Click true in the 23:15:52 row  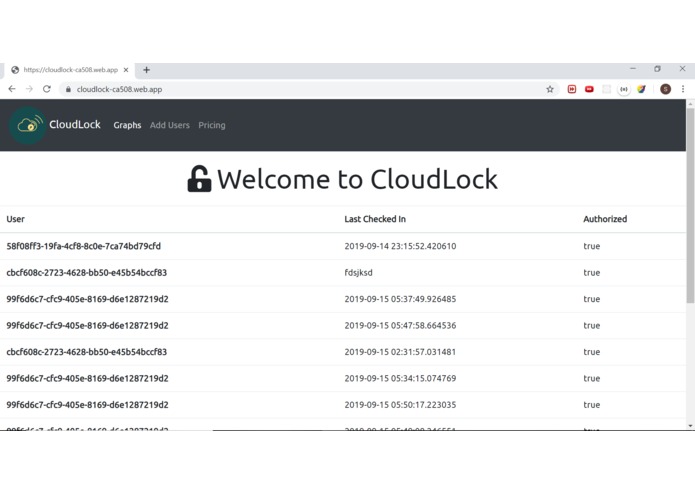coord(592,246)
